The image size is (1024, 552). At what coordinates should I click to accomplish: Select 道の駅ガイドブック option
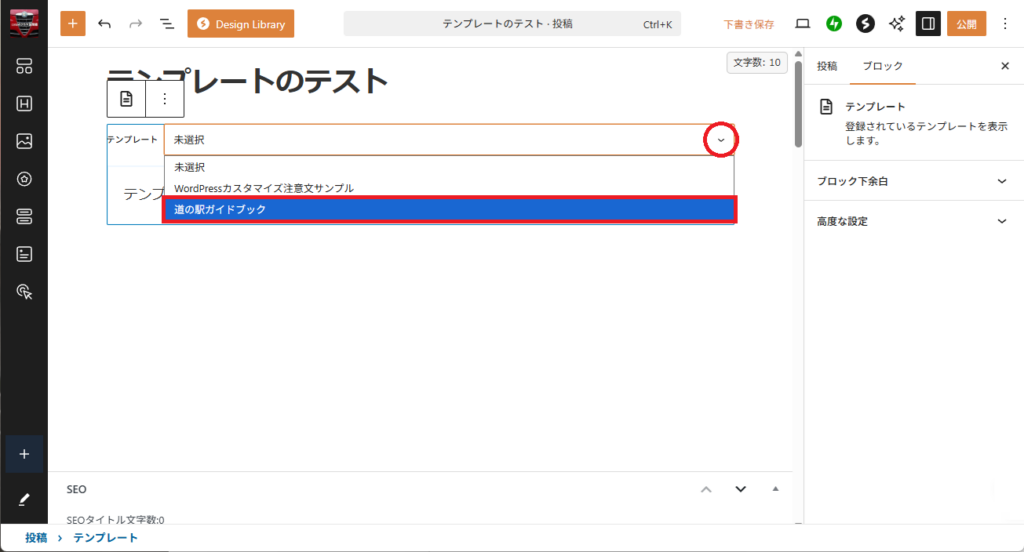[449, 210]
